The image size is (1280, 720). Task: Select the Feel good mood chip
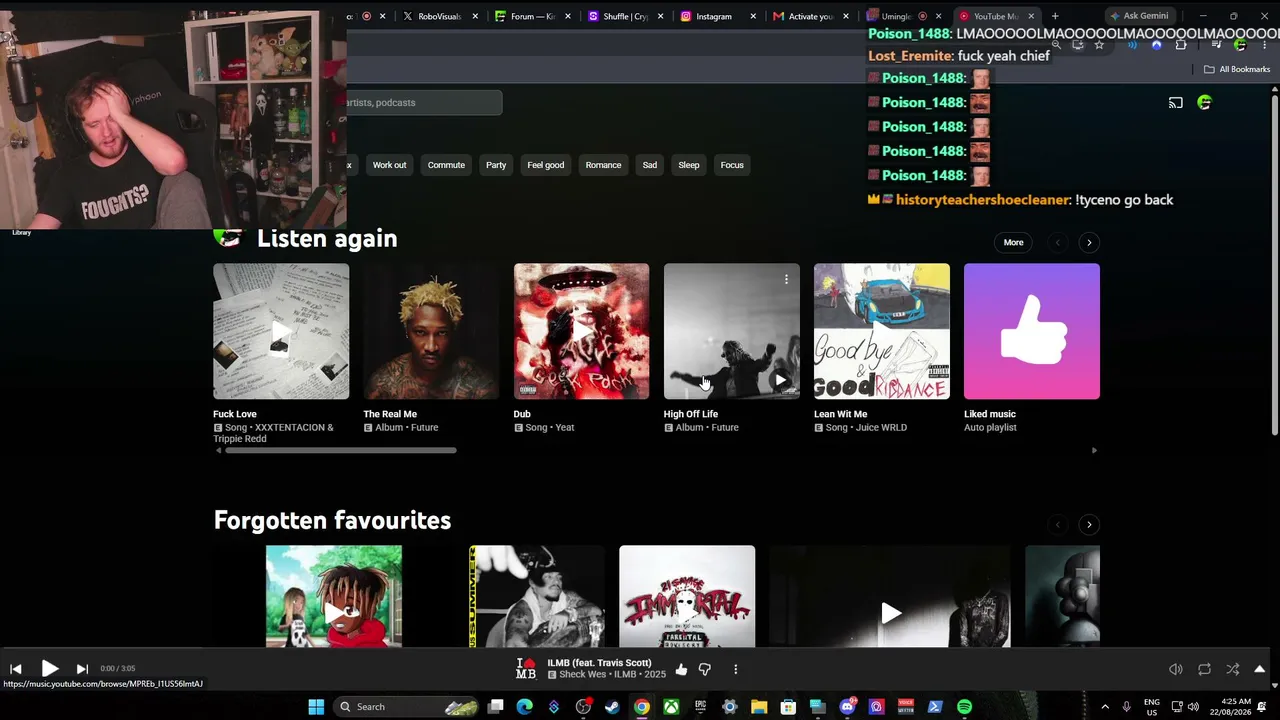tap(546, 165)
